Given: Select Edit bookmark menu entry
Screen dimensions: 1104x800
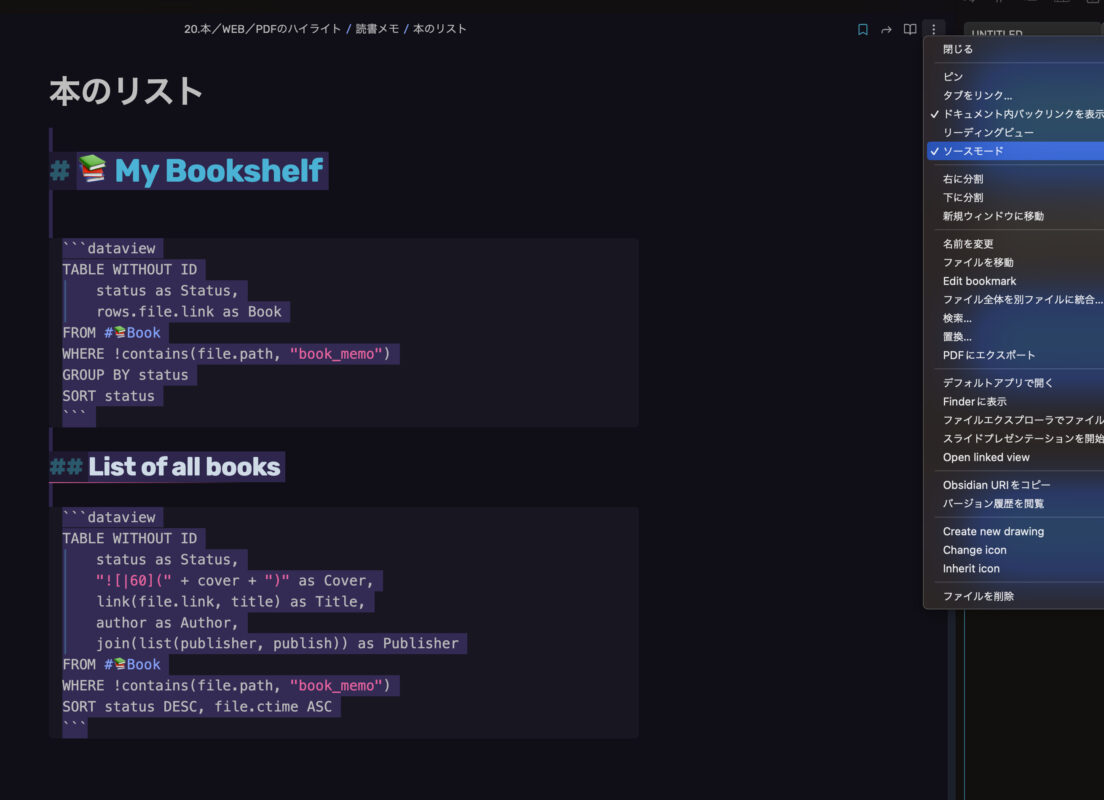Looking at the screenshot, I should click(x=979, y=281).
